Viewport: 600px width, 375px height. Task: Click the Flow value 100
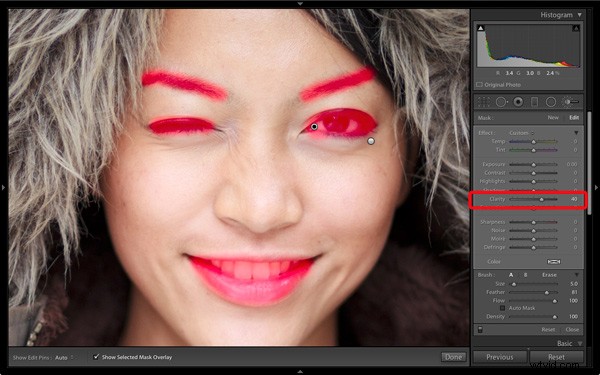tap(573, 301)
